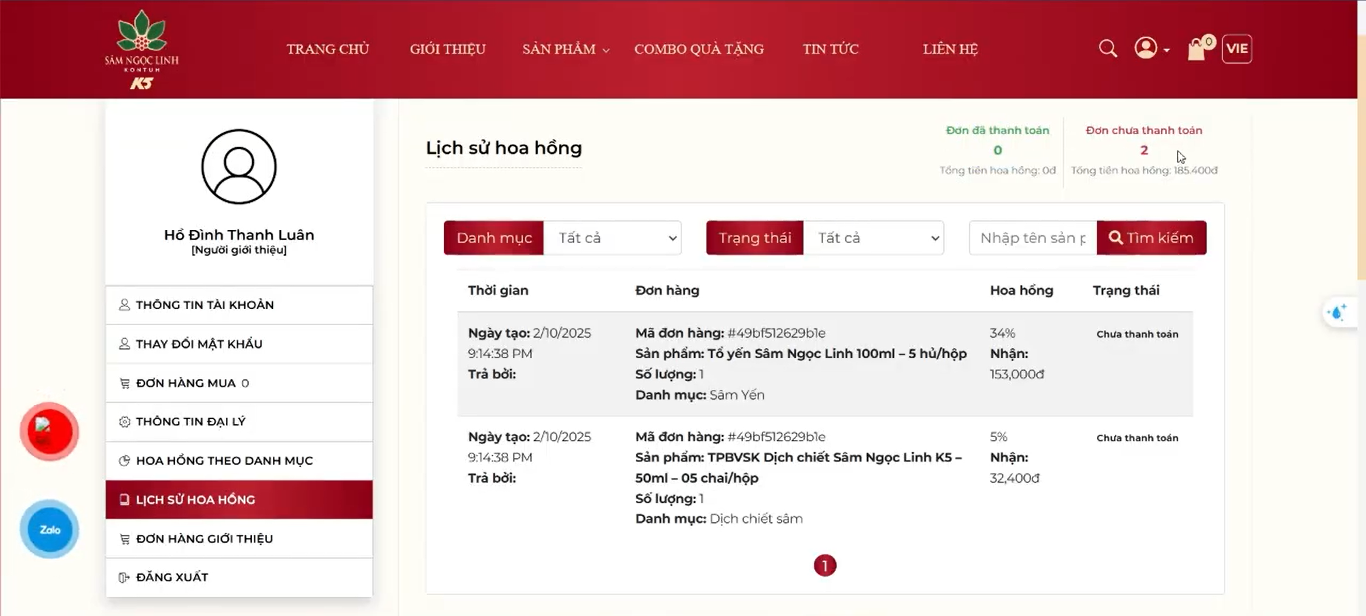
Task: Click the Sâm Yến category value
Action: pyautogui.click(x=737, y=395)
